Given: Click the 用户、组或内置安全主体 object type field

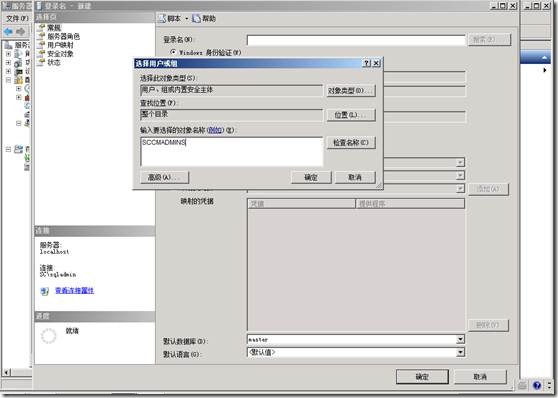Looking at the screenshot, I should pyautogui.click(x=232, y=90).
